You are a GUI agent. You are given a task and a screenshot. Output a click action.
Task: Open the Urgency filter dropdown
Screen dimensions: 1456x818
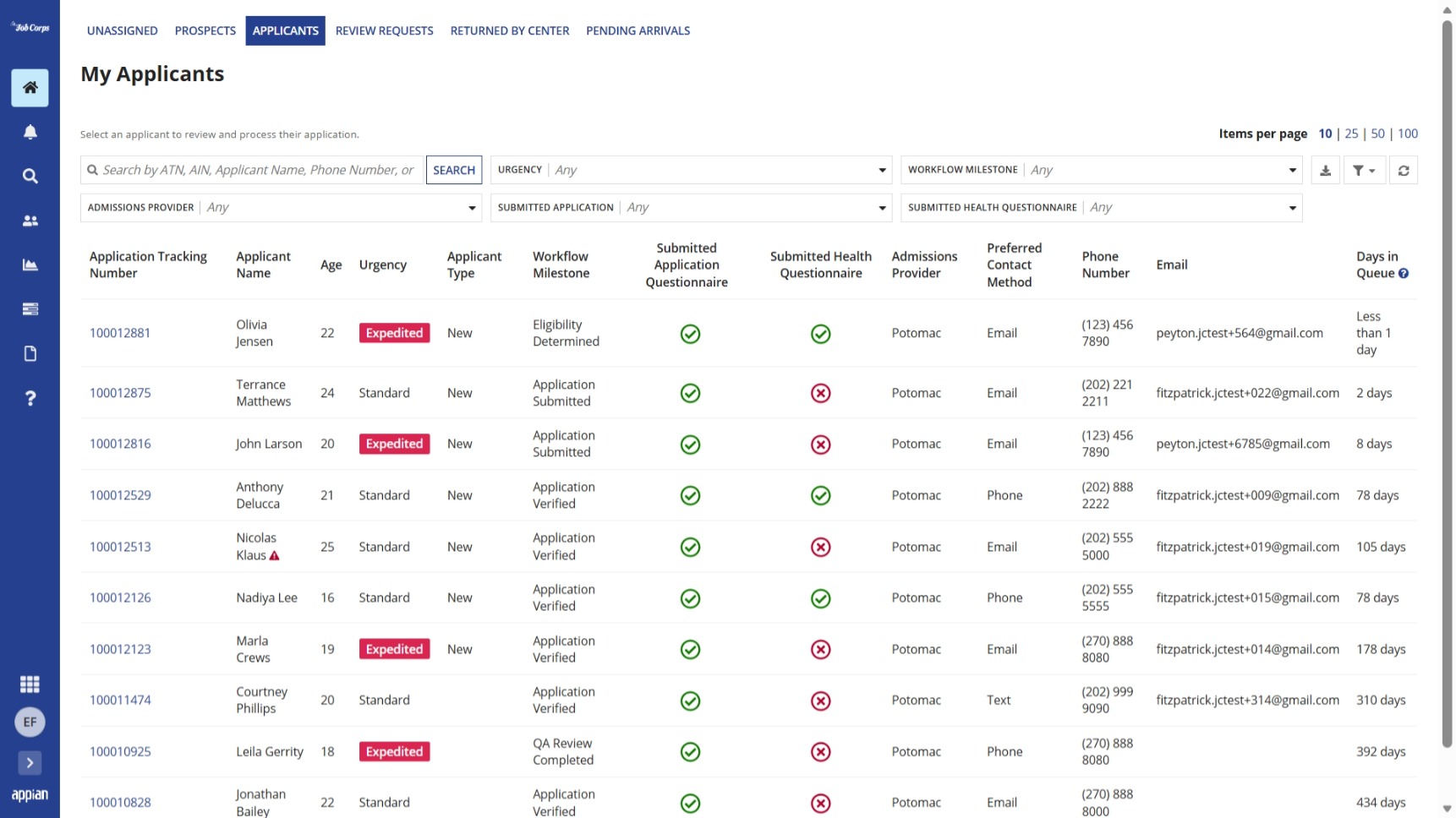coord(692,171)
